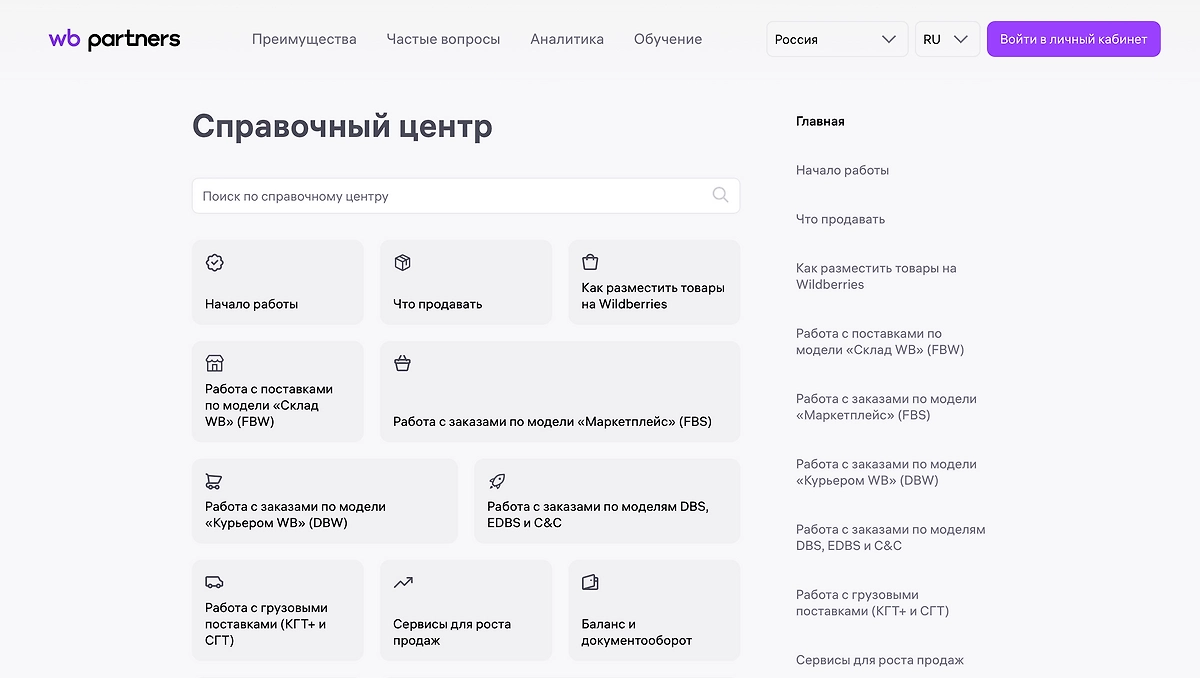Image resolution: width=1200 pixels, height=678 pixels.
Task: Click the growth chart icon for Сервисы для роста продаж
Action: click(402, 582)
